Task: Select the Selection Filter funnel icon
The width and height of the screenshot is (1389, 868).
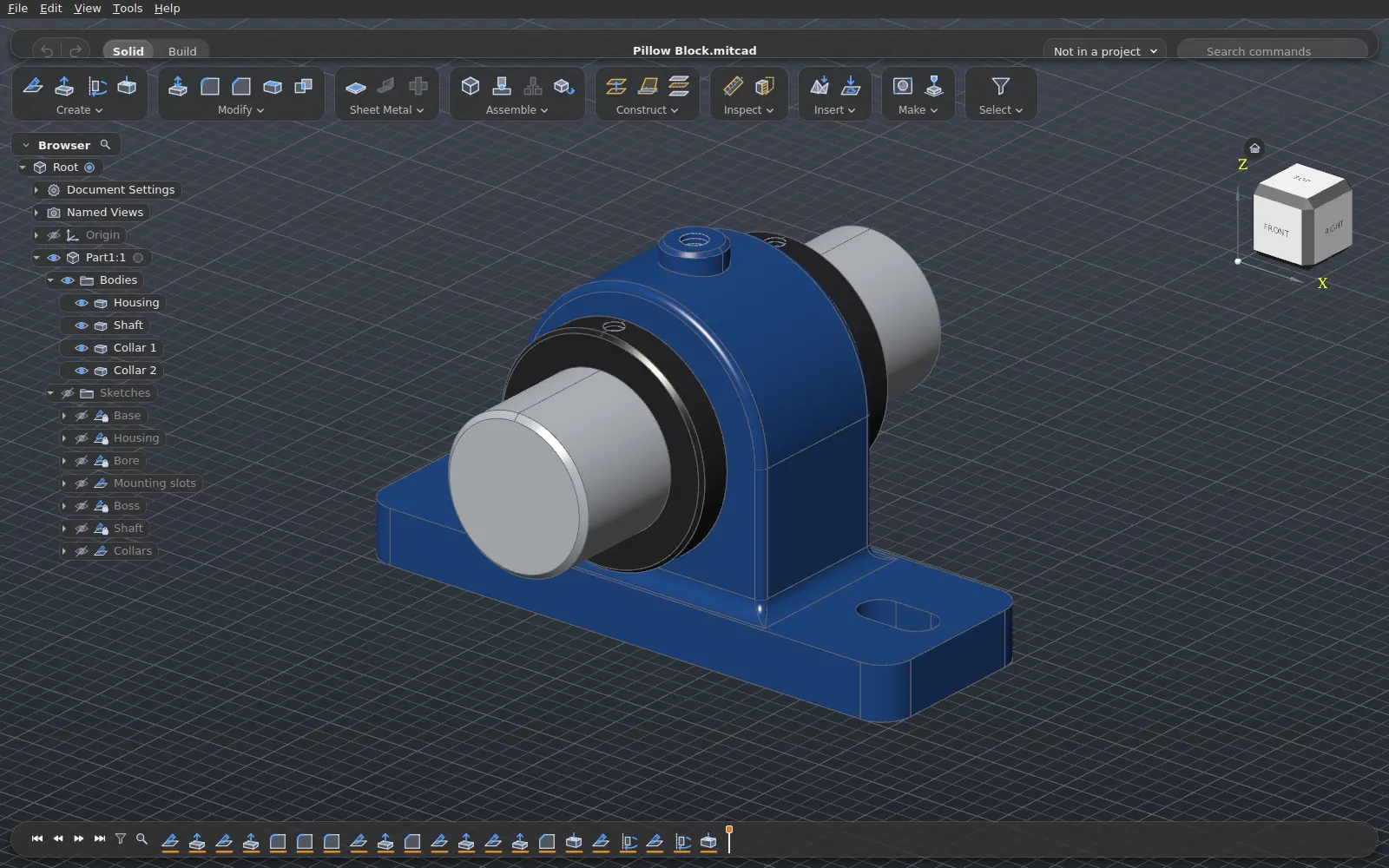Action: (x=1001, y=86)
